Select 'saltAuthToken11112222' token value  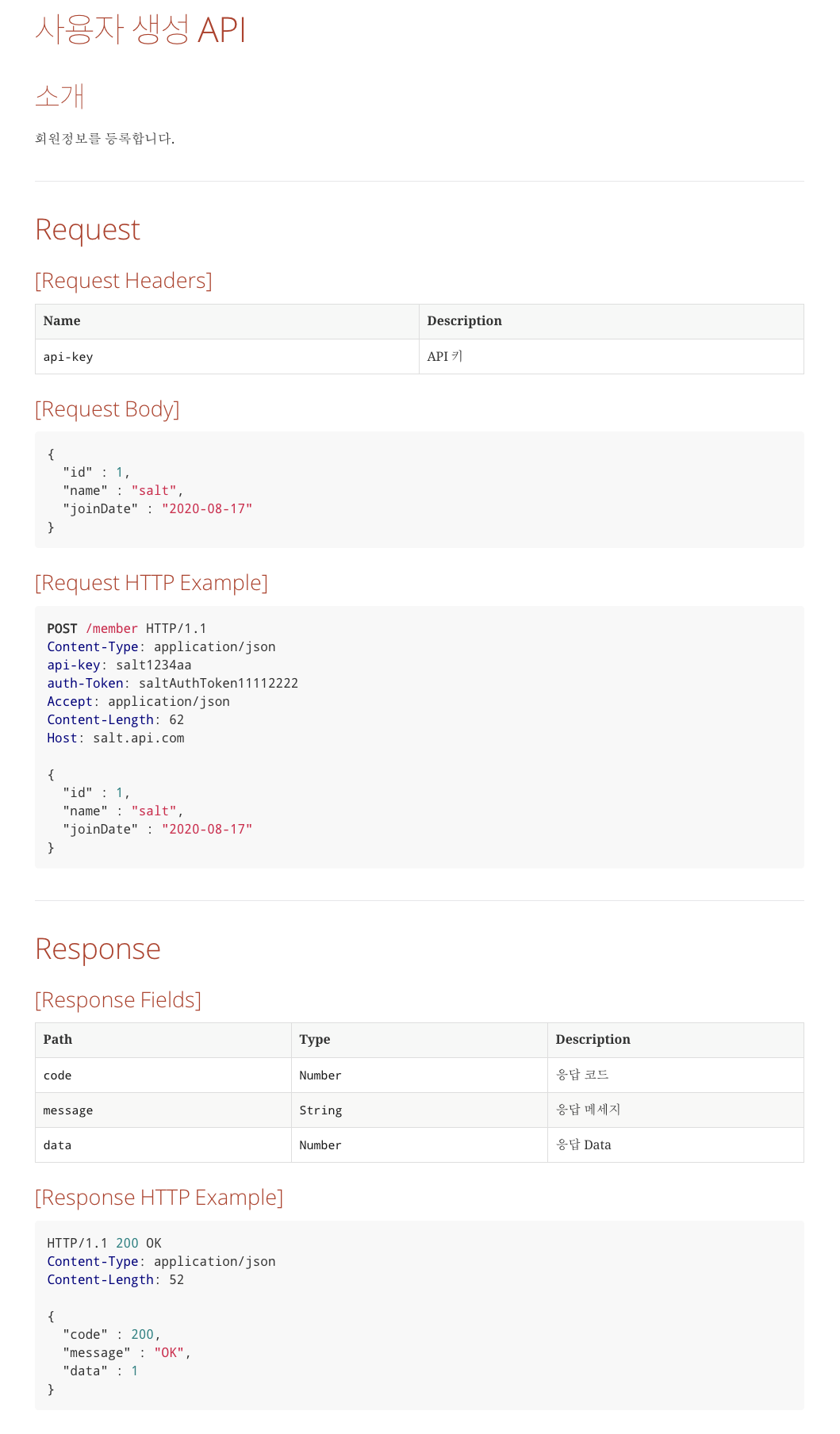[219, 684]
